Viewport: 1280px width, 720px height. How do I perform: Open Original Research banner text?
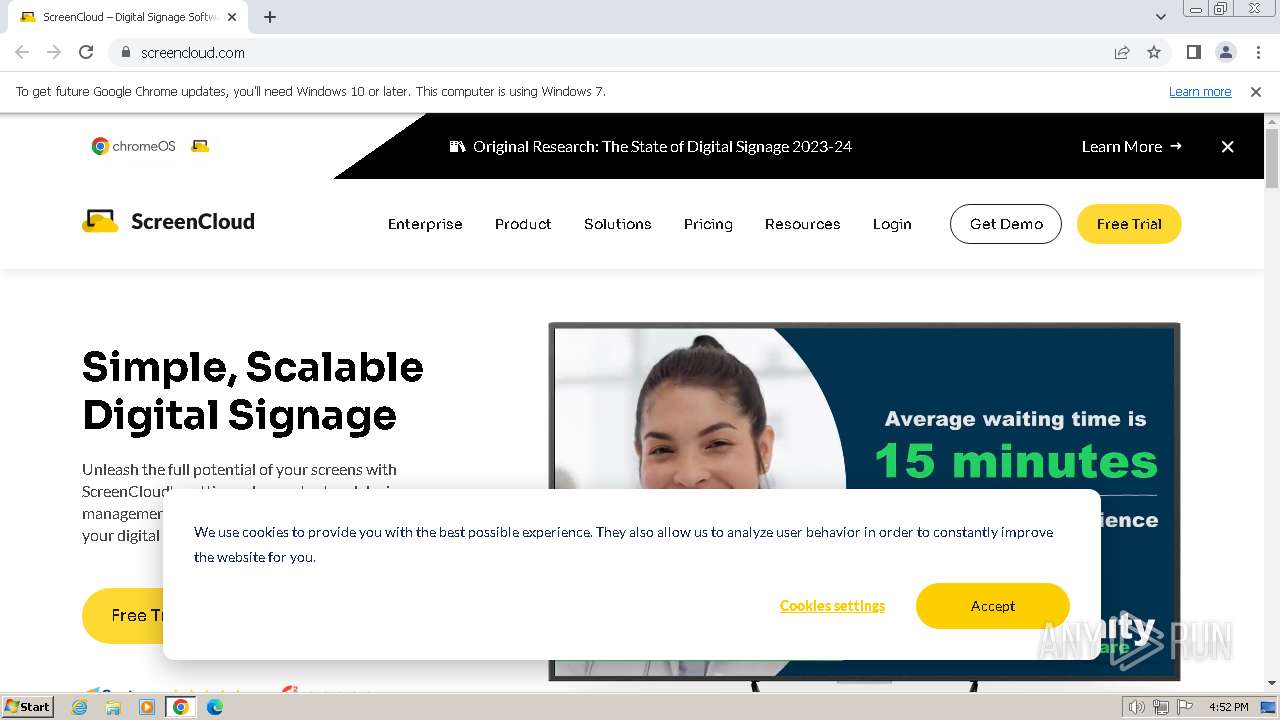pos(662,146)
